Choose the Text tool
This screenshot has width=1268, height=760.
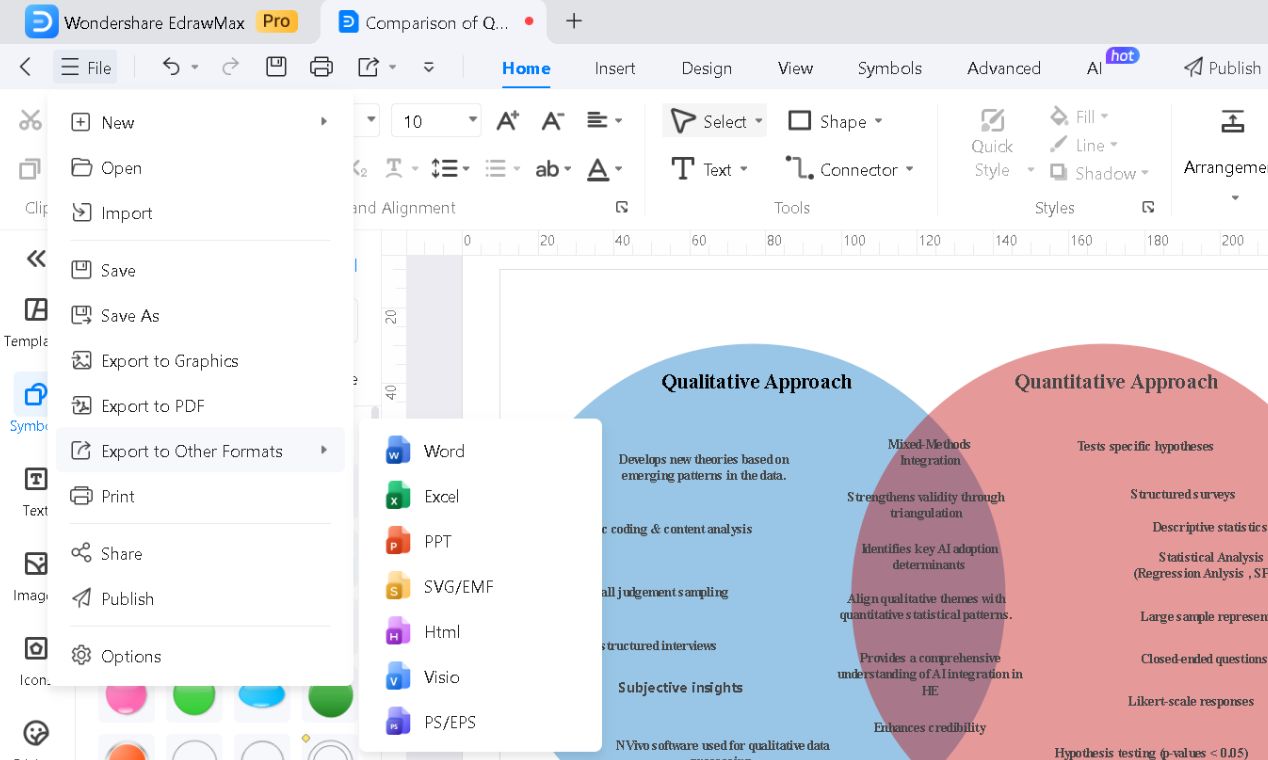(x=709, y=169)
